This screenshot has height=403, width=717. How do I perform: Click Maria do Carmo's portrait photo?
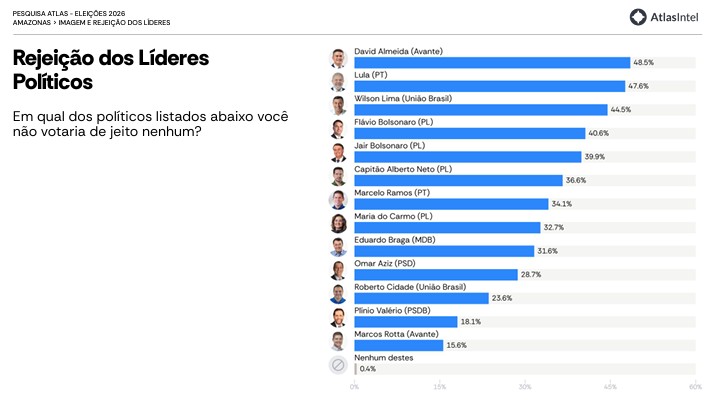pos(338,224)
